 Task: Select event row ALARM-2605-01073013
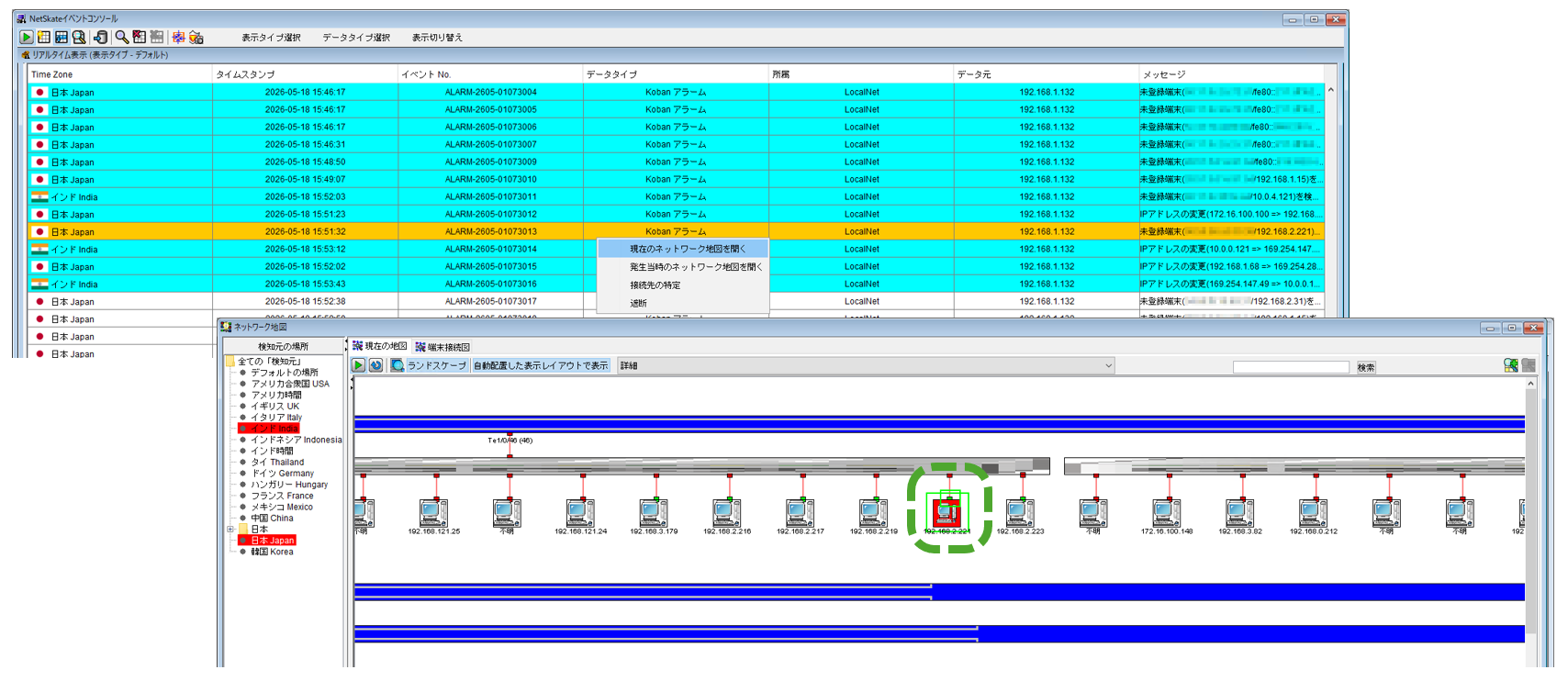pyautogui.click(x=676, y=231)
